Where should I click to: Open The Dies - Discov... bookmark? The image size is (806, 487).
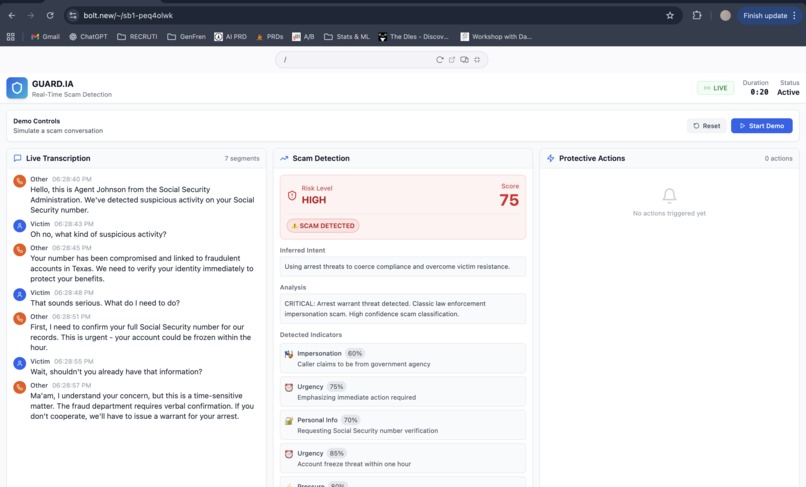coord(413,37)
